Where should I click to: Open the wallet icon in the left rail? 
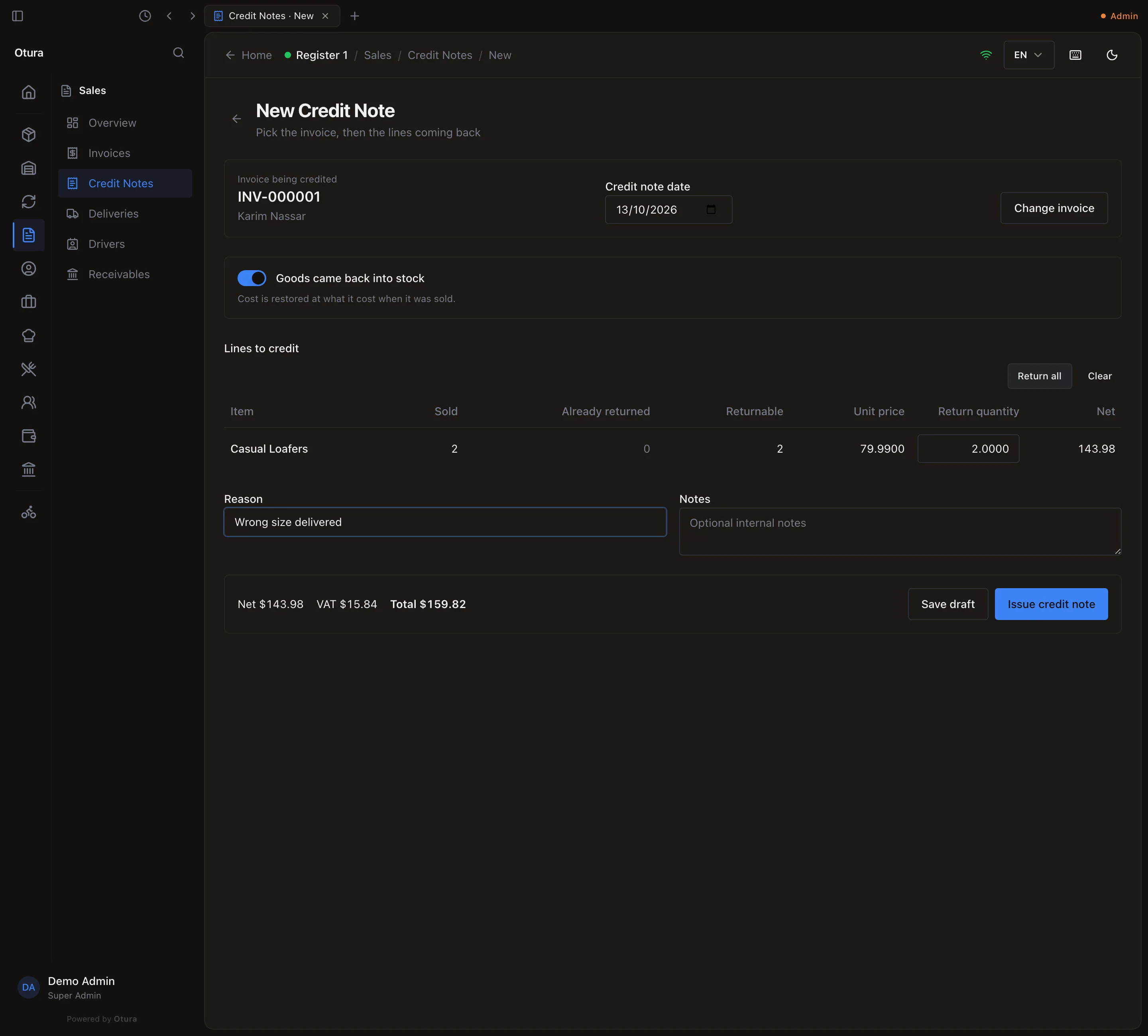28,436
